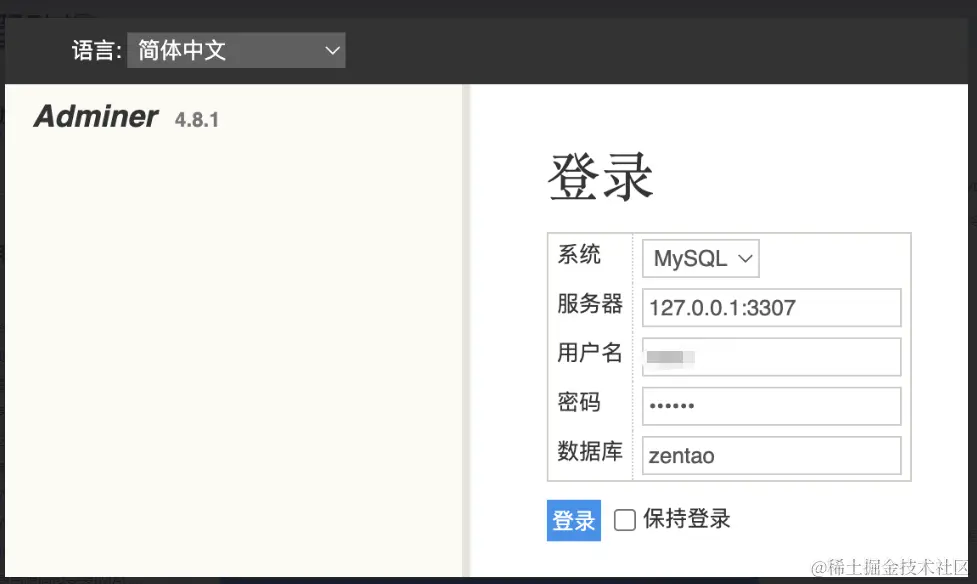
Task: Click the blue 登录 login button
Action: pos(574,520)
